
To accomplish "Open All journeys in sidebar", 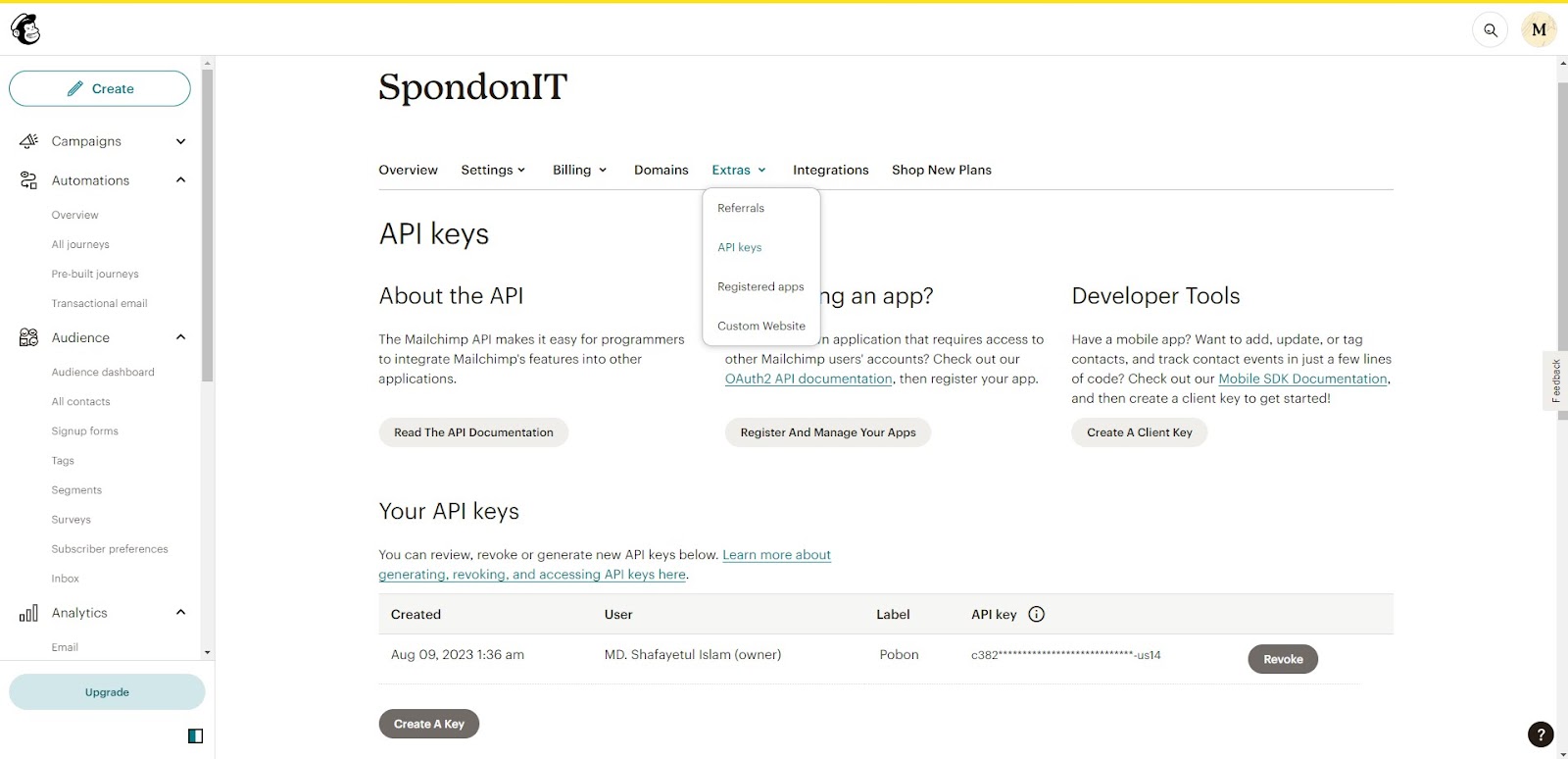I will 80,244.
